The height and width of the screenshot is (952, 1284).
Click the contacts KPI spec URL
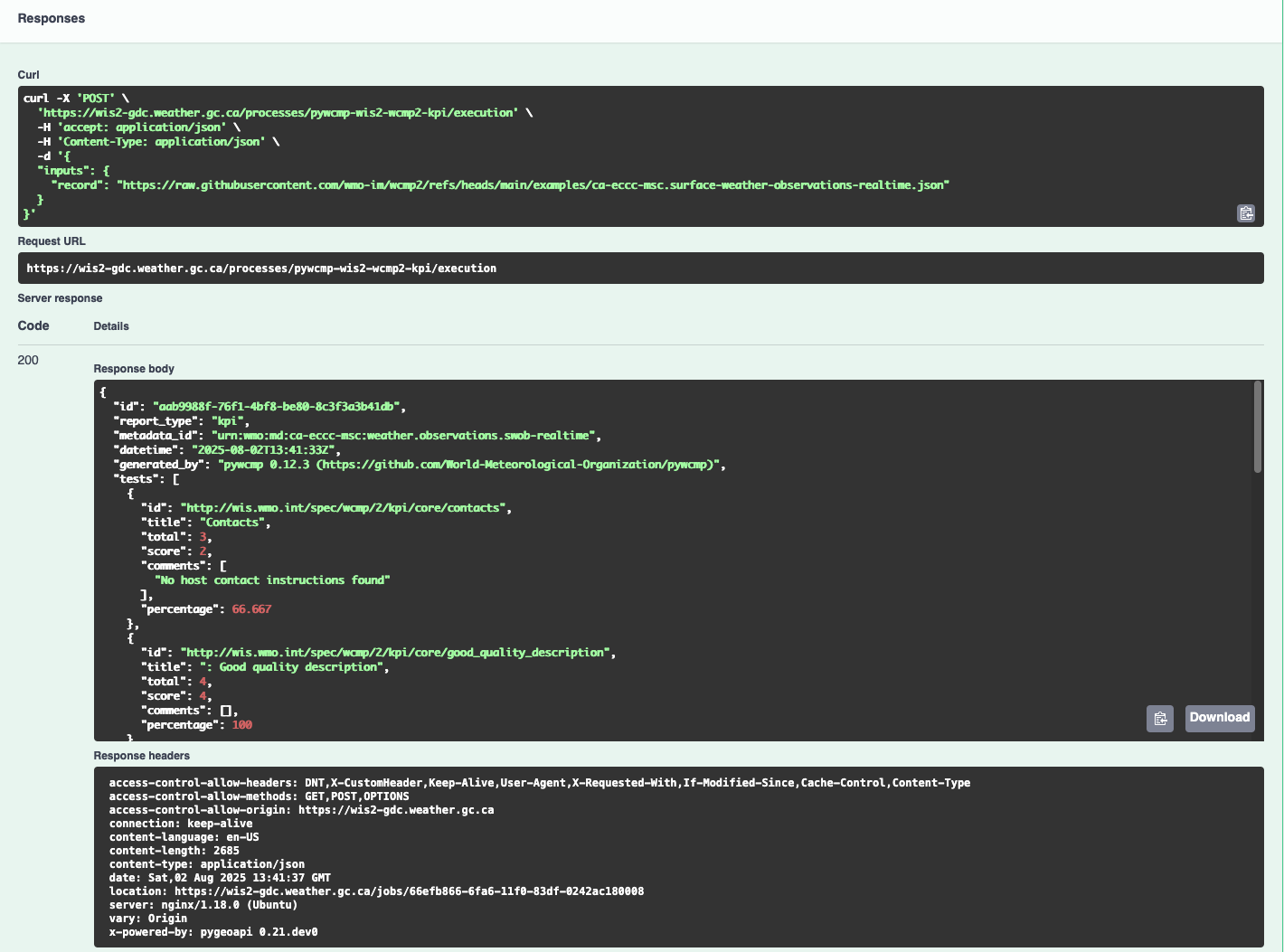[x=344, y=507]
